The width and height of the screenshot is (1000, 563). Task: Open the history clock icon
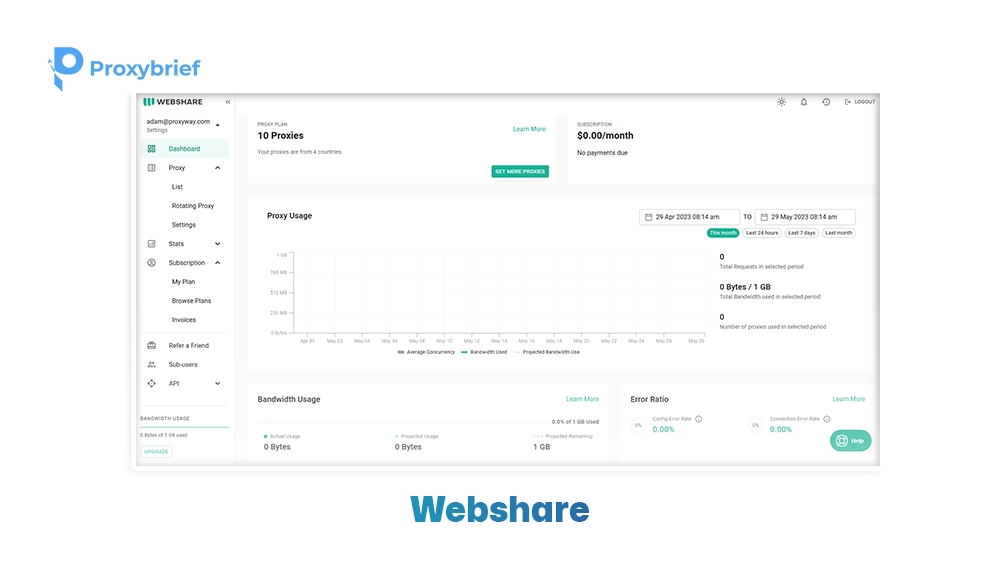pos(826,102)
